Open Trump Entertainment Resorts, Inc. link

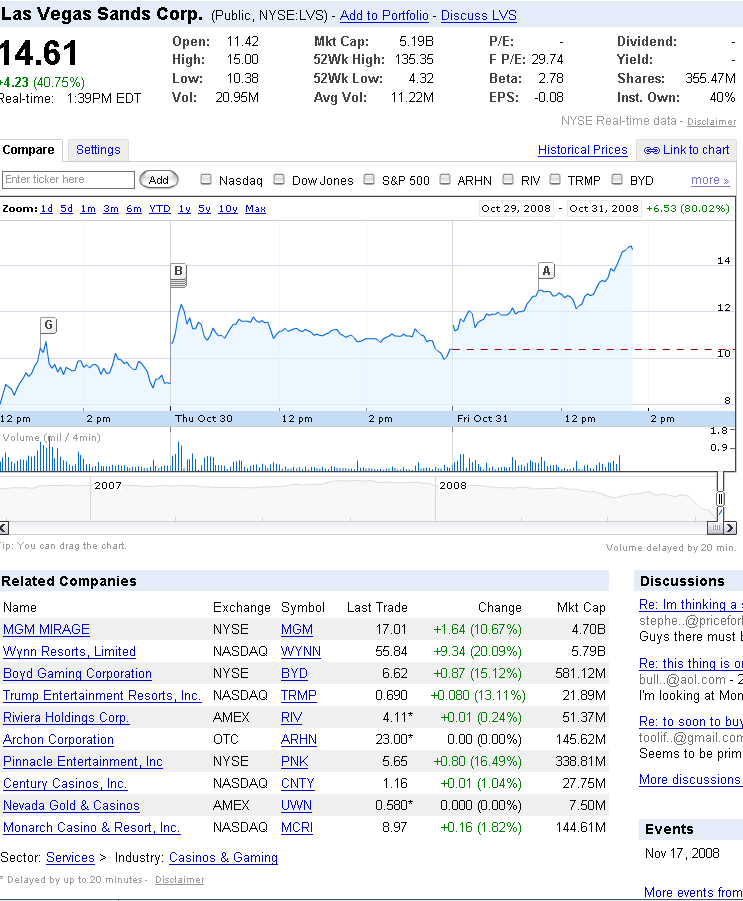(102, 695)
